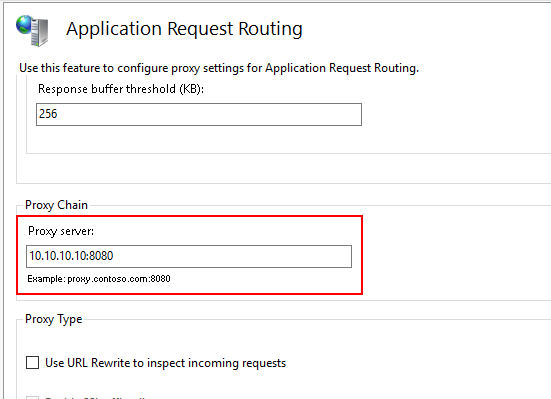Viewport: 551px width, 399px height.
Task: Click the Proxy Type group label
Action: [x=53, y=319]
